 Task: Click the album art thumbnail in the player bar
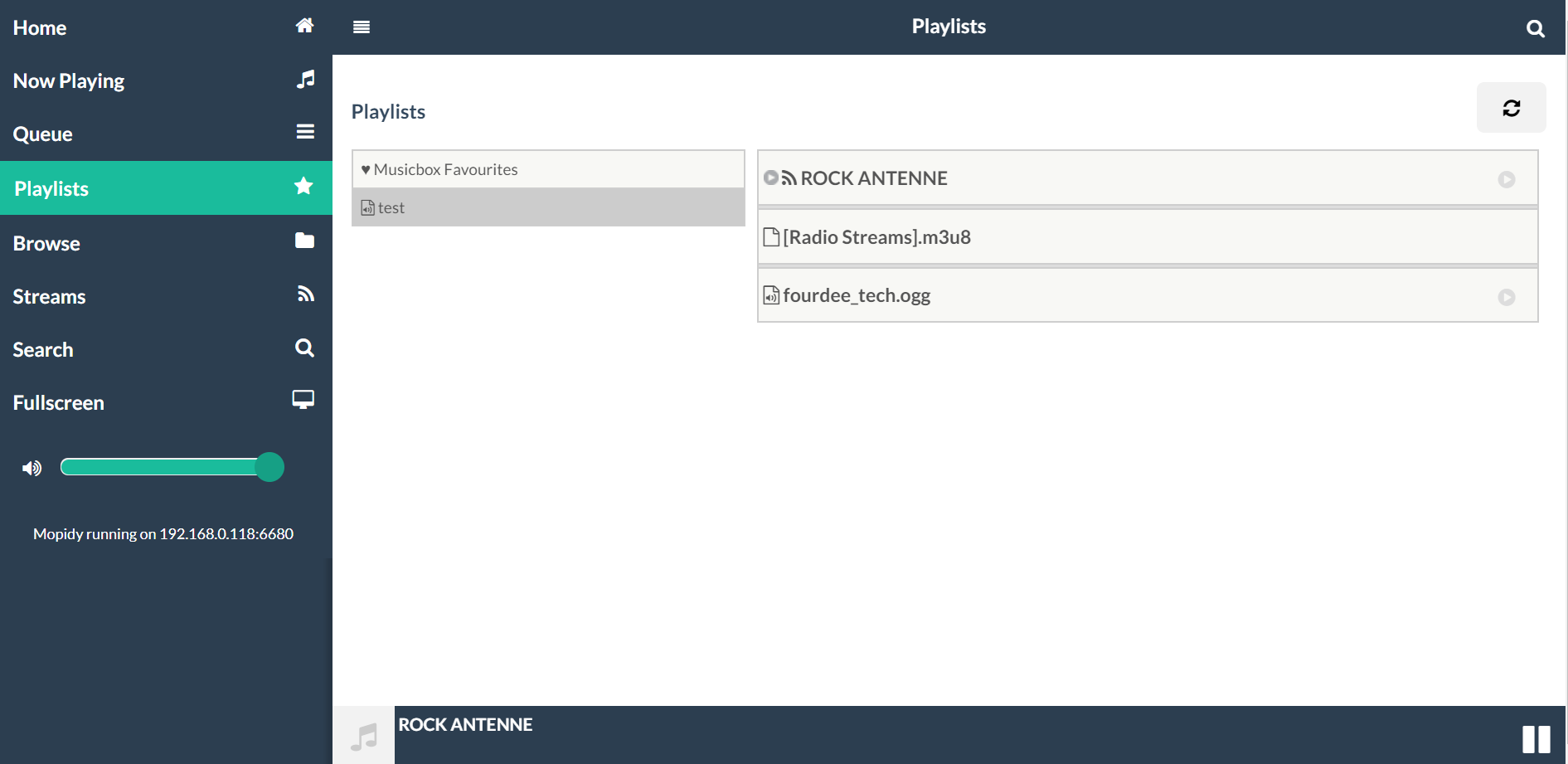coord(363,734)
